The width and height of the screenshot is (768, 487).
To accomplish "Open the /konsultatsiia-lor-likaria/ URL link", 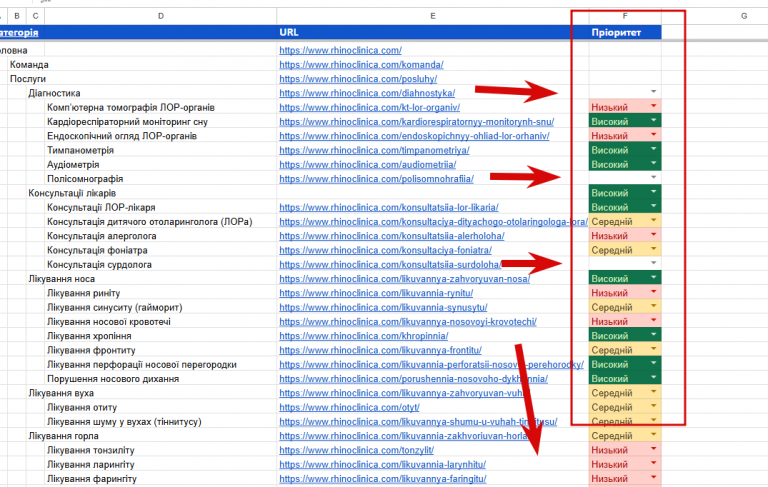I will [x=389, y=207].
